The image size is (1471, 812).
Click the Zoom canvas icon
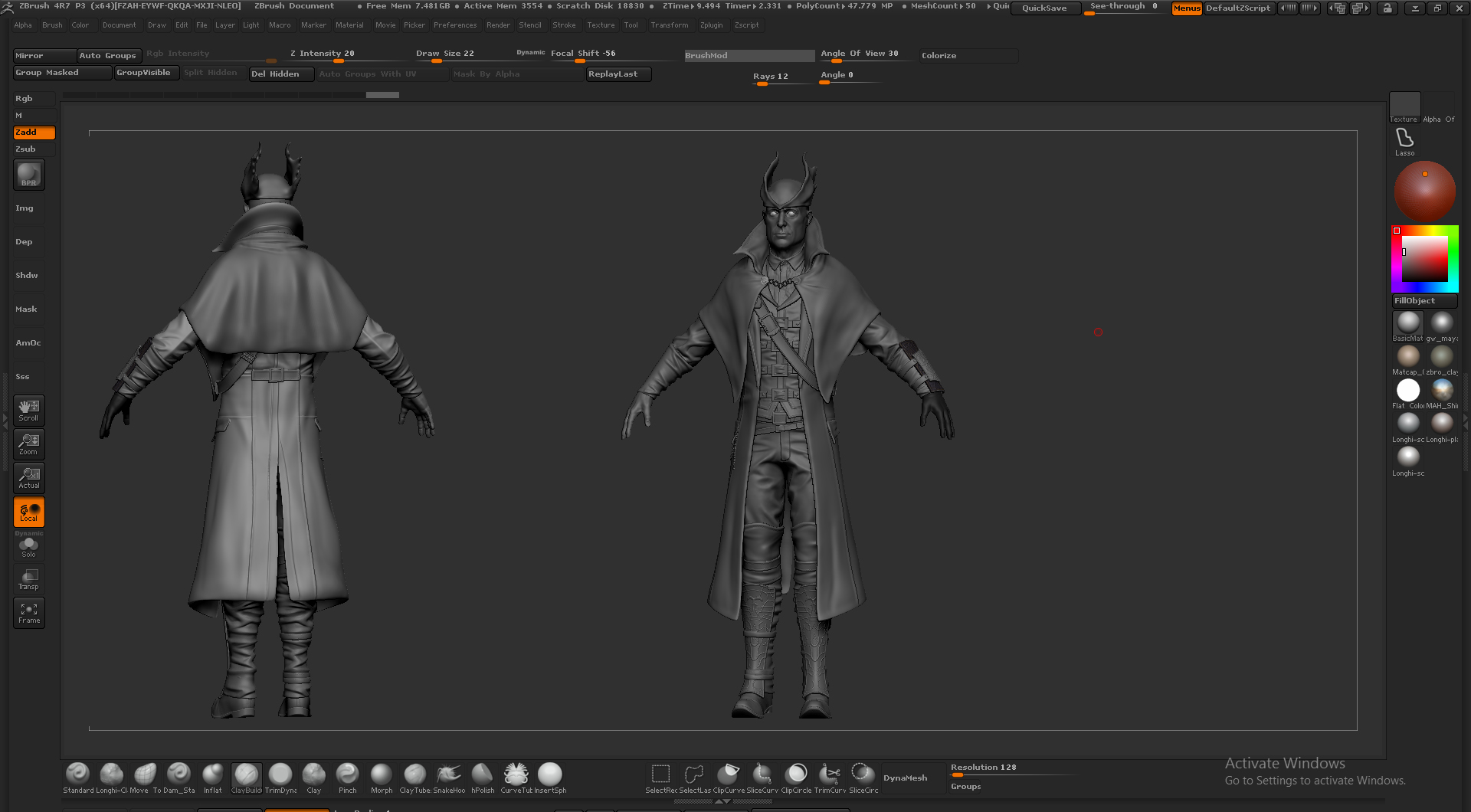coord(29,444)
